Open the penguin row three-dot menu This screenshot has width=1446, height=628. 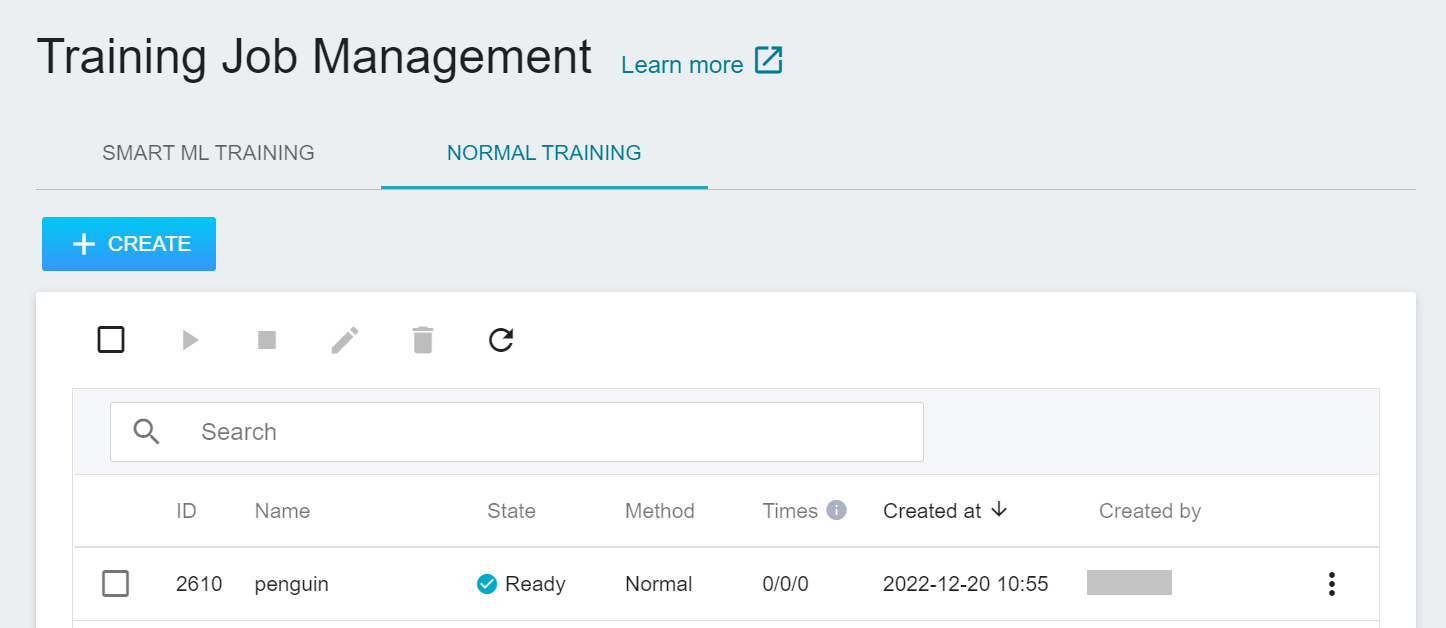[x=1331, y=584]
